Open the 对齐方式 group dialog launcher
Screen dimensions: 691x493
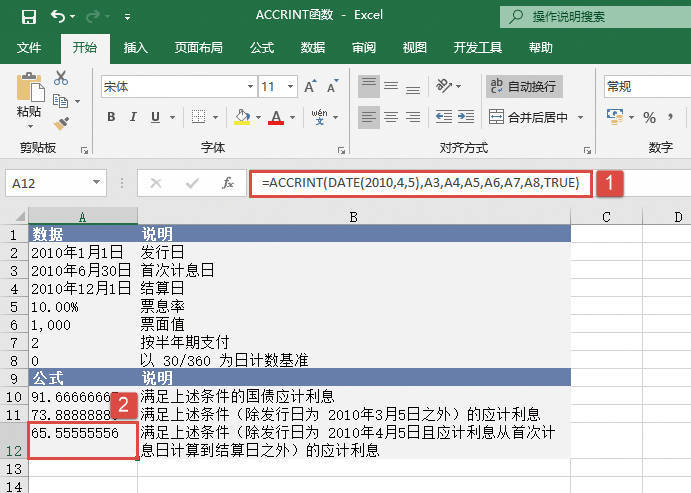pos(587,151)
